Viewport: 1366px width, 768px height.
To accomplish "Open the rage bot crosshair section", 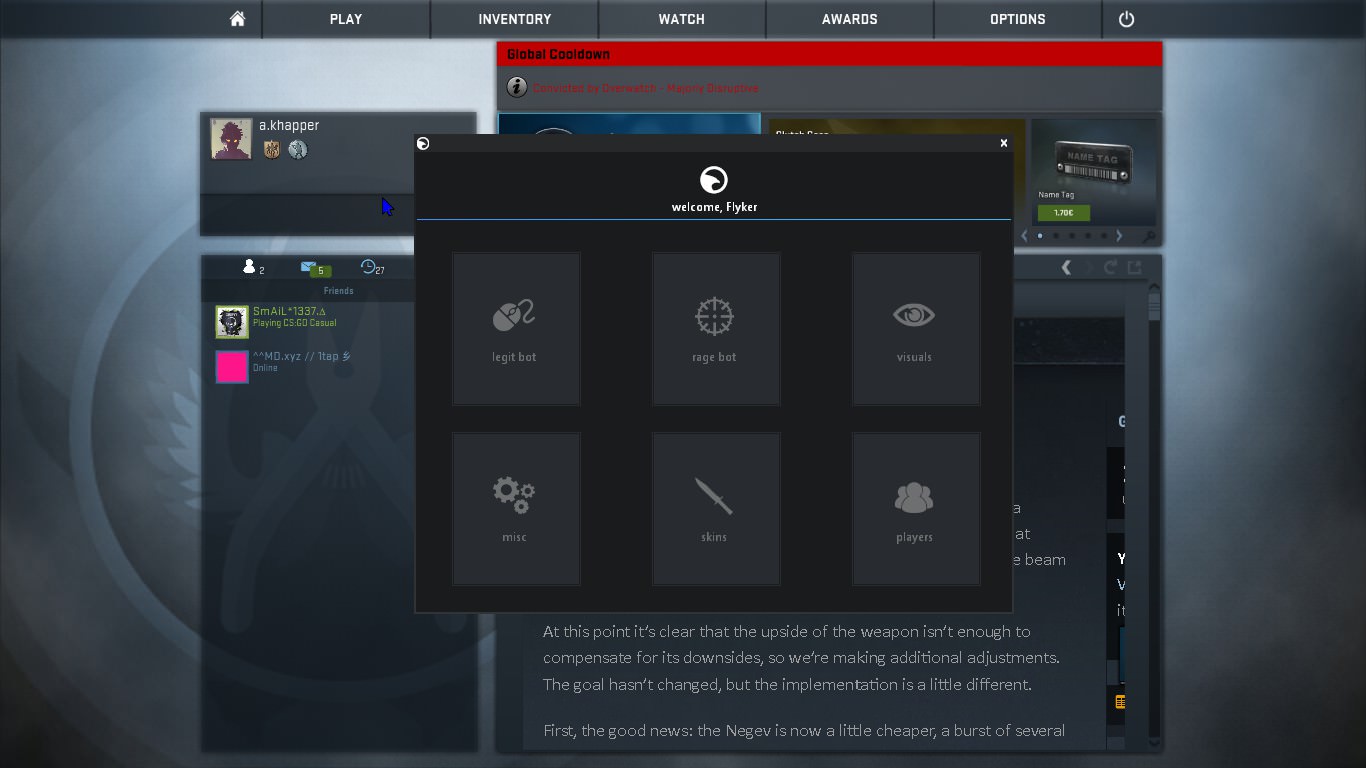I will [x=716, y=329].
